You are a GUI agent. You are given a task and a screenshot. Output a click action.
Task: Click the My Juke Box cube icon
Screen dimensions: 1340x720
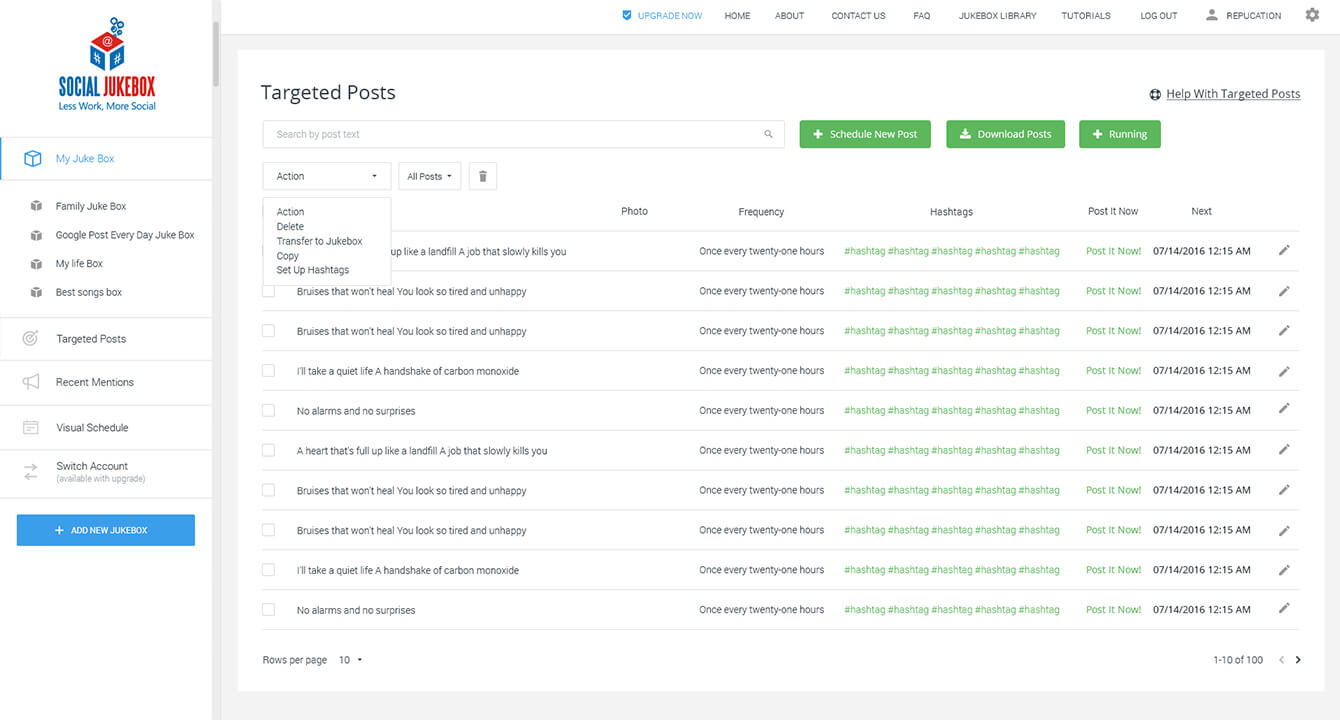coord(32,159)
